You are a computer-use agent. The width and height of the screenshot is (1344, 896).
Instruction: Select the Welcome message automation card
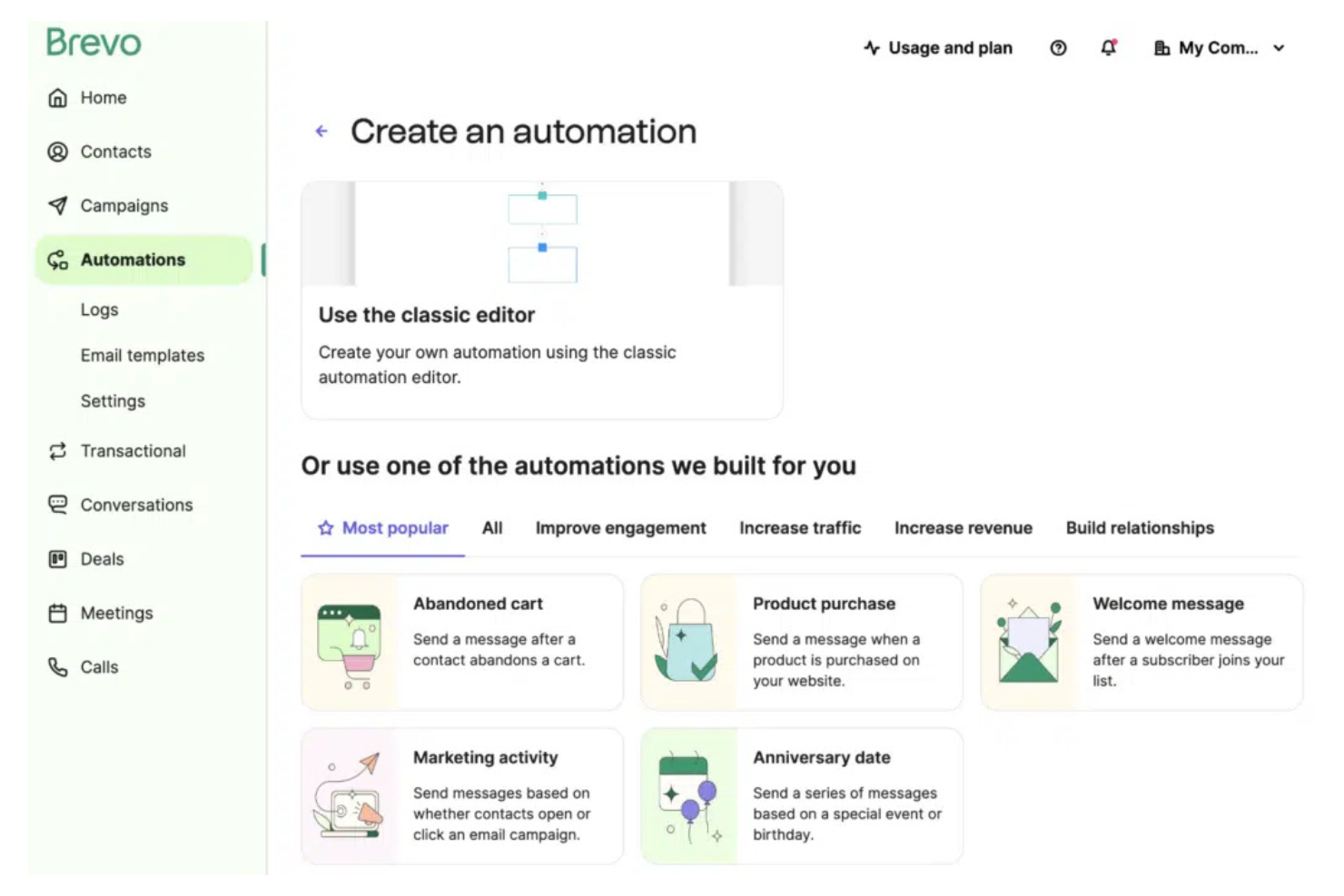point(1141,642)
